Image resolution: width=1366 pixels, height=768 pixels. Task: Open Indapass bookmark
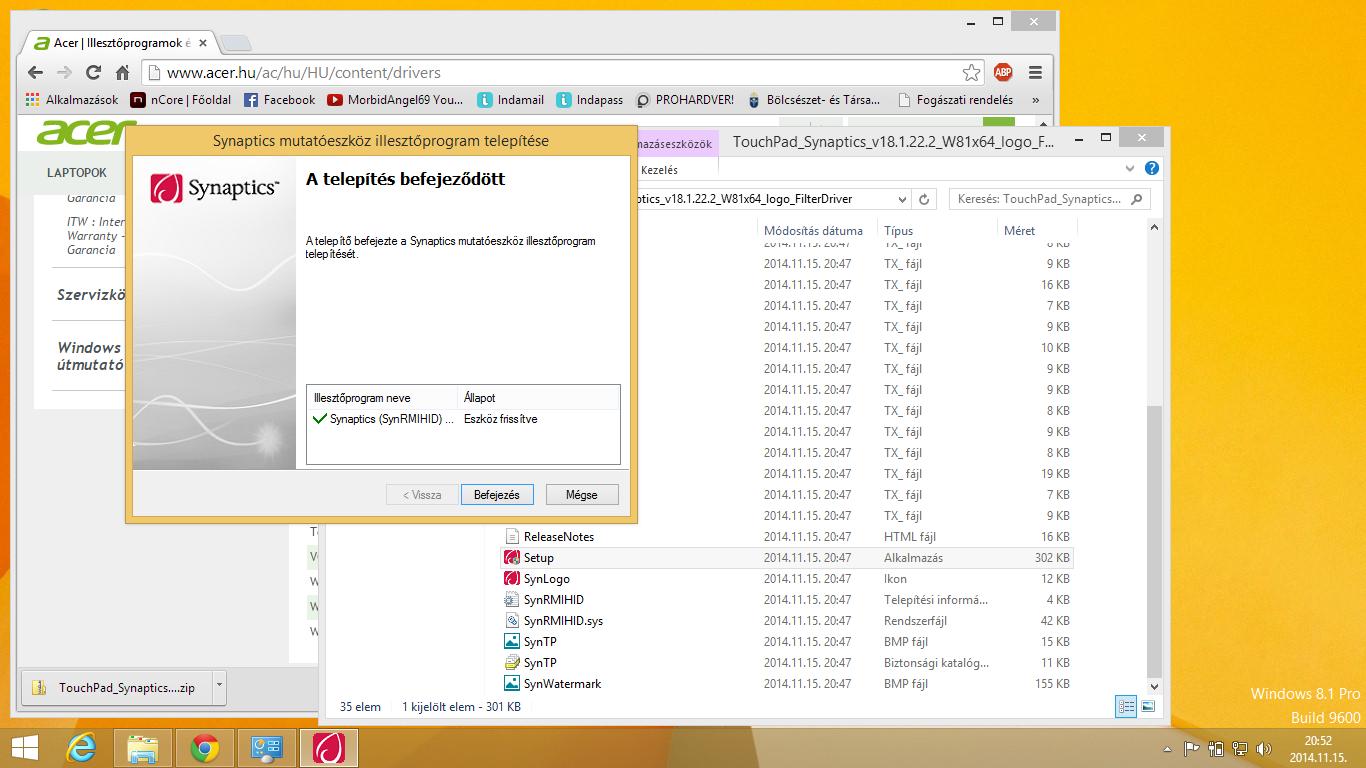click(x=590, y=100)
